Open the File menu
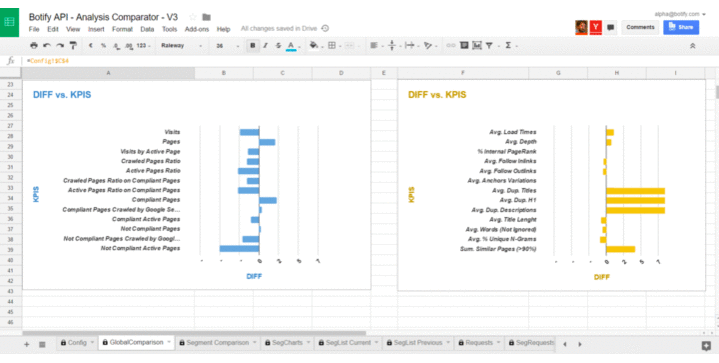 (x=34, y=29)
